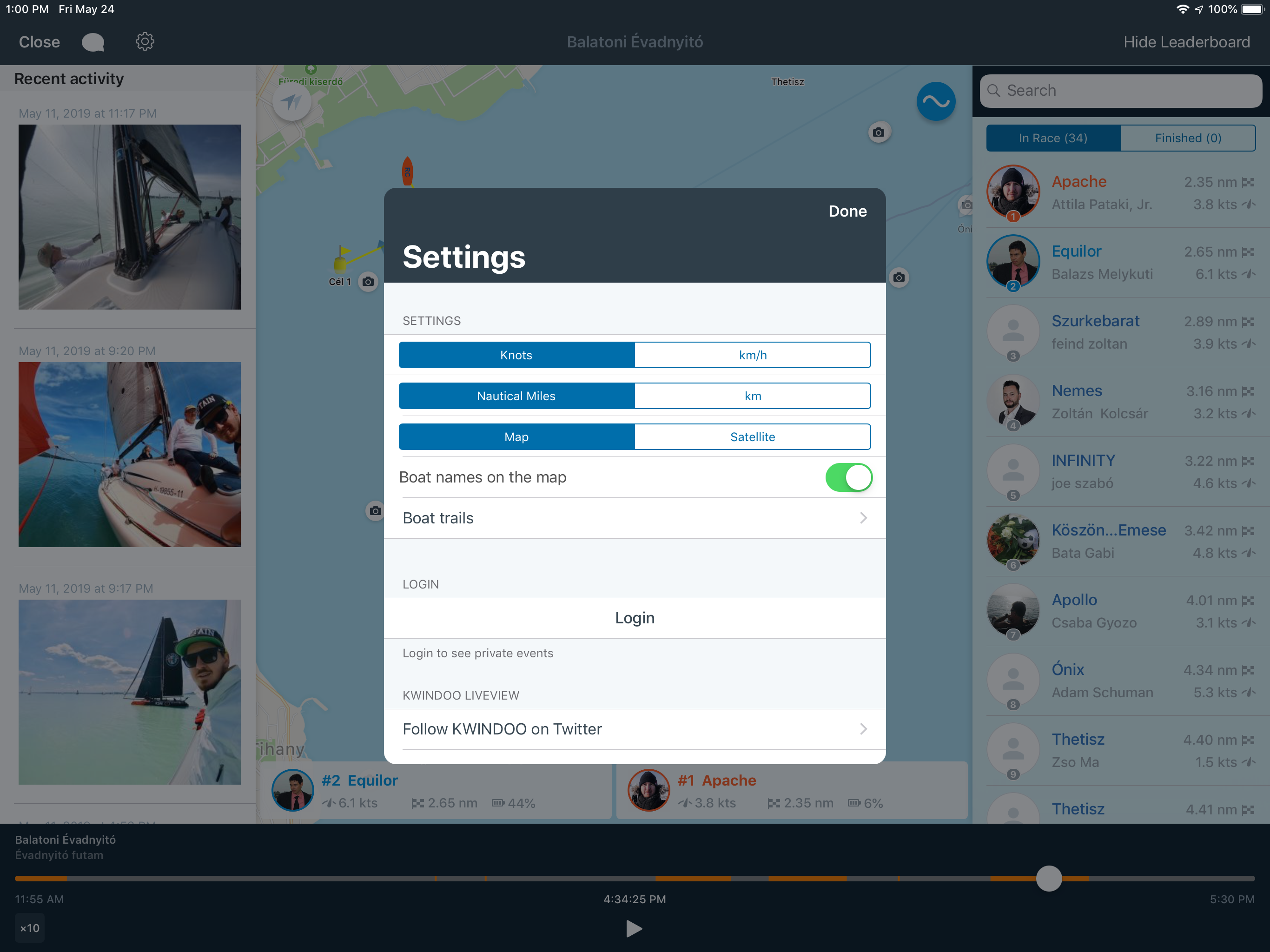
Task: Switch map type to Map
Action: pyautogui.click(x=517, y=437)
